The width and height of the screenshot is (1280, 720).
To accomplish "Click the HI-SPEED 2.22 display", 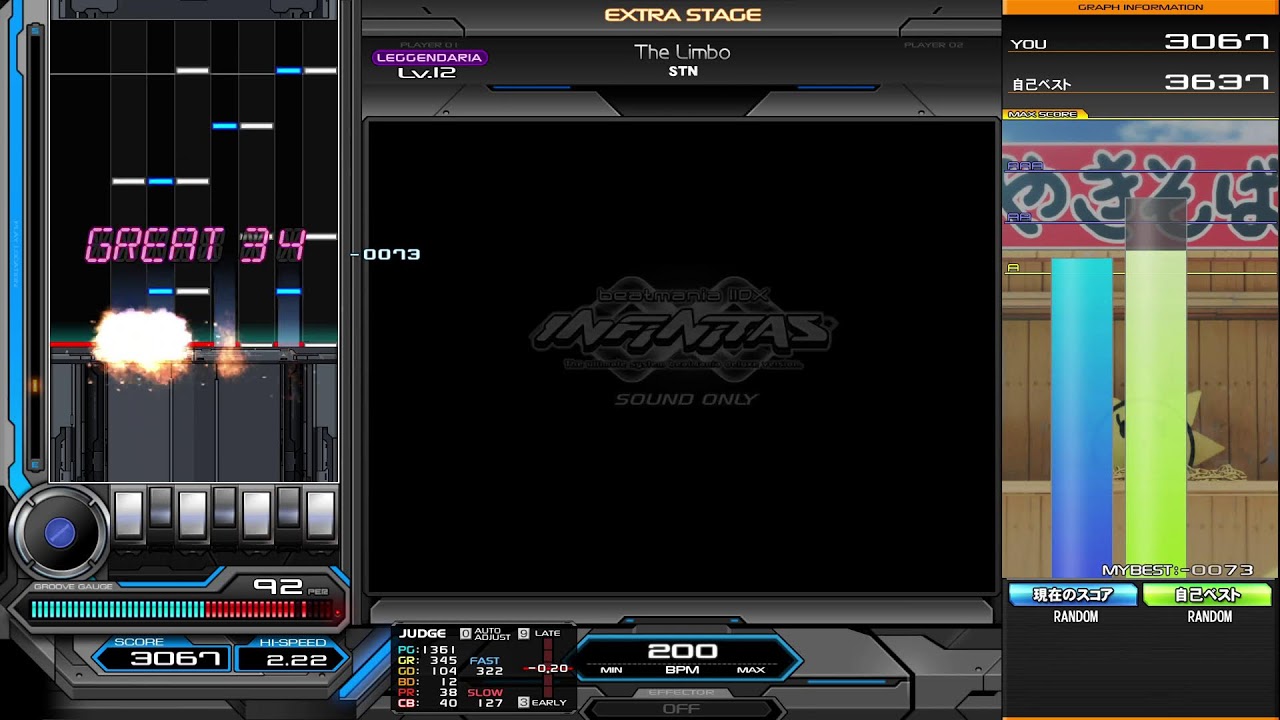I will pos(293,656).
